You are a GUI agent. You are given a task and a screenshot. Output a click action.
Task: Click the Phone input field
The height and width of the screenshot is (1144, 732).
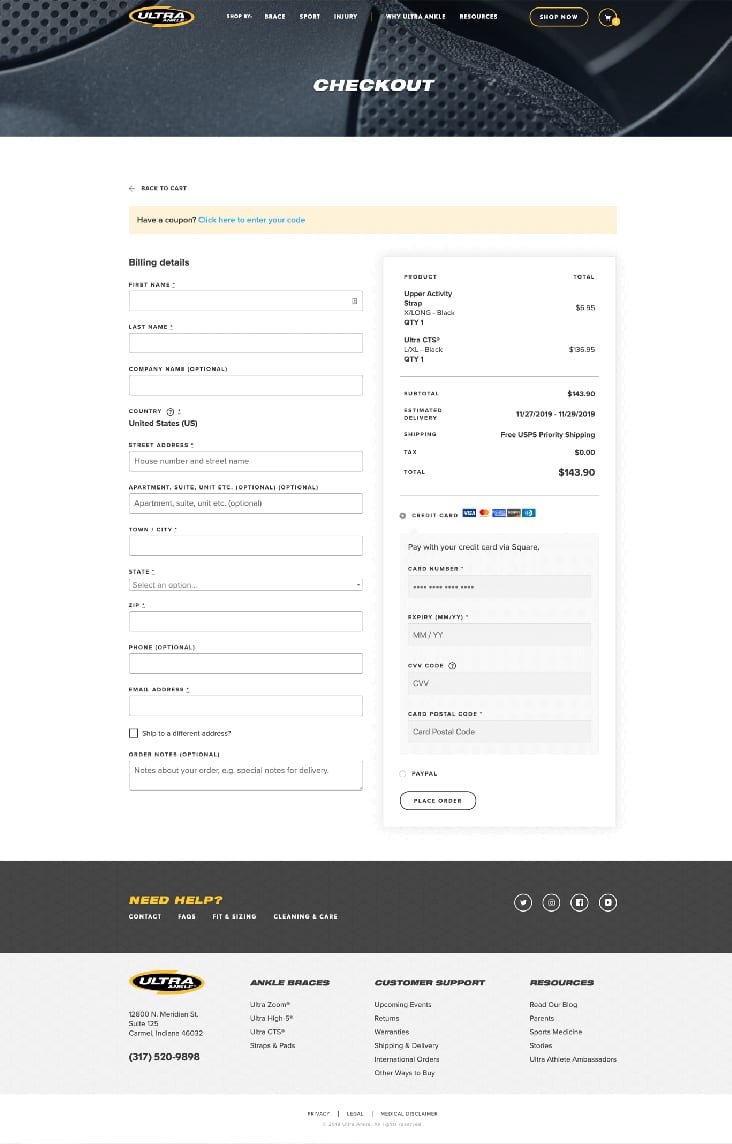coord(246,663)
